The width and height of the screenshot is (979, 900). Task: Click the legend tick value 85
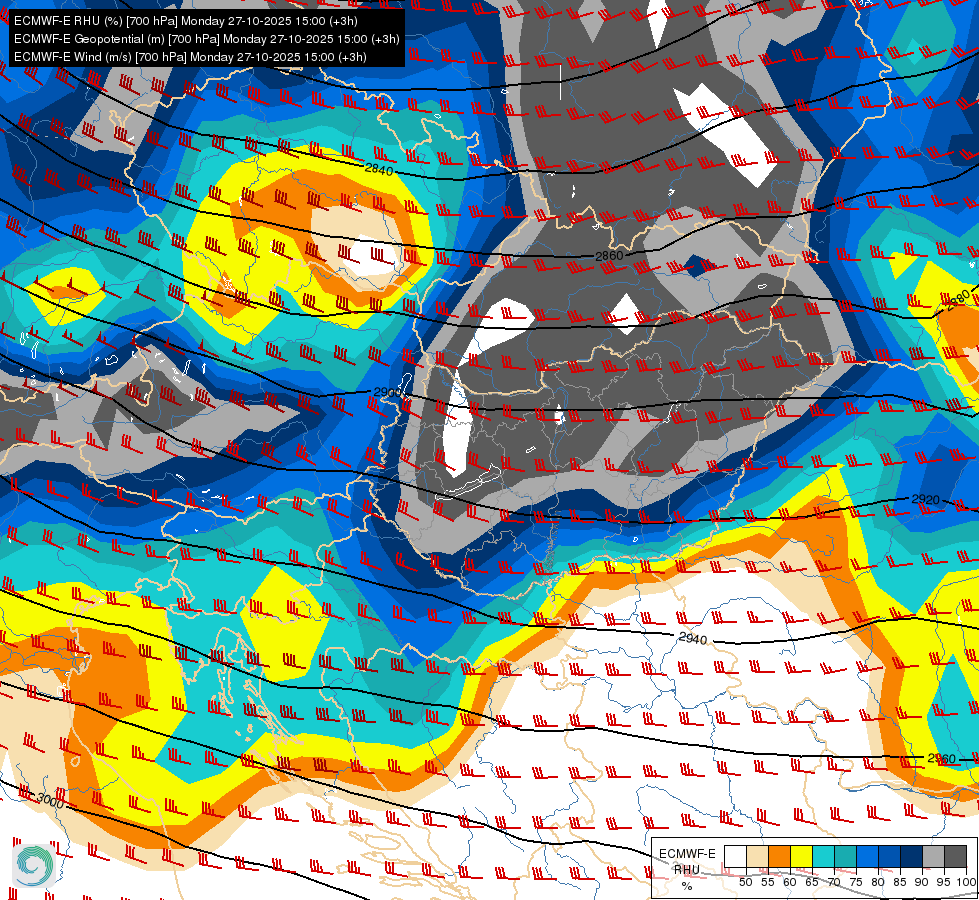click(900, 882)
